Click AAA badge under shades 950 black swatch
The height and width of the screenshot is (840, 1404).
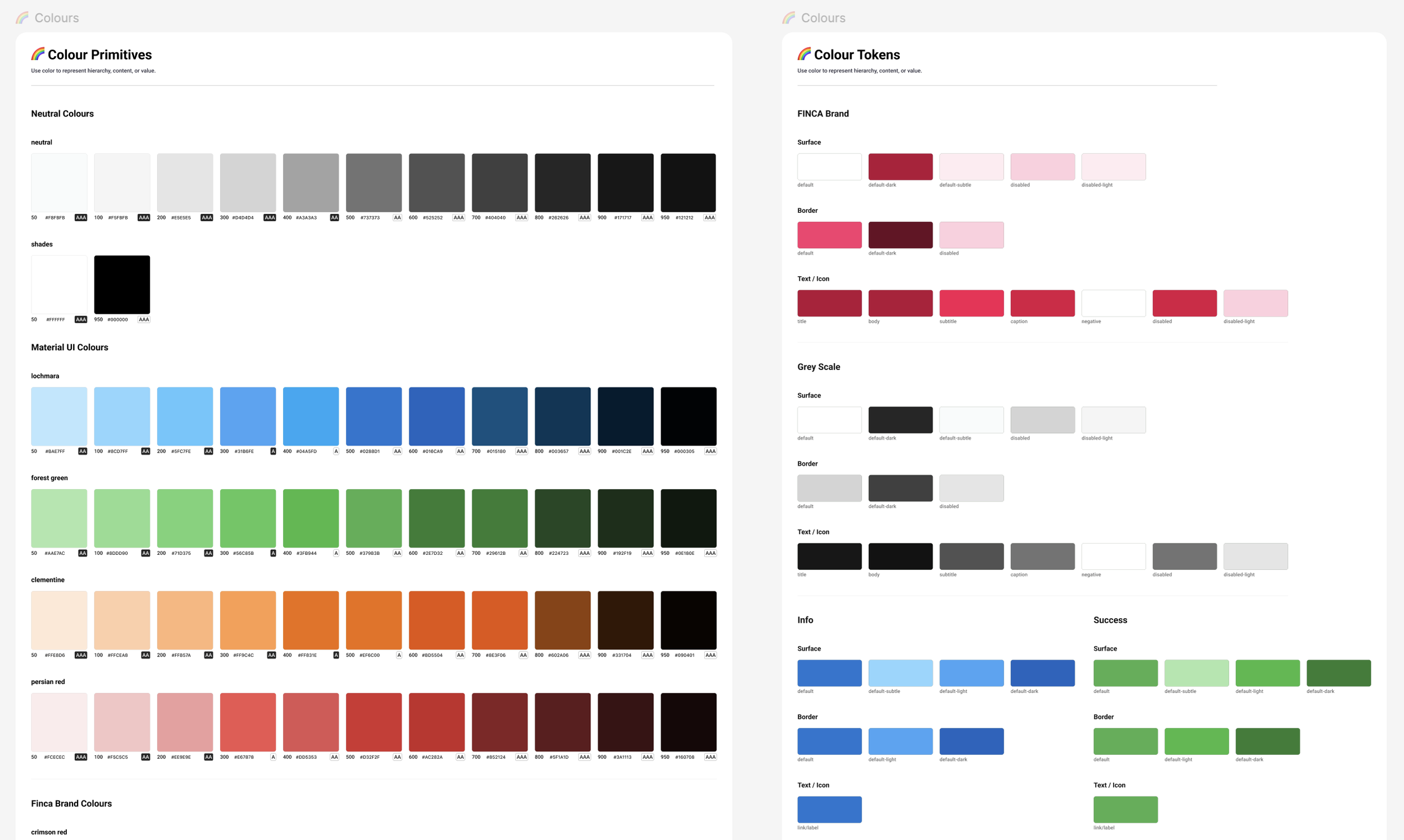[144, 320]
